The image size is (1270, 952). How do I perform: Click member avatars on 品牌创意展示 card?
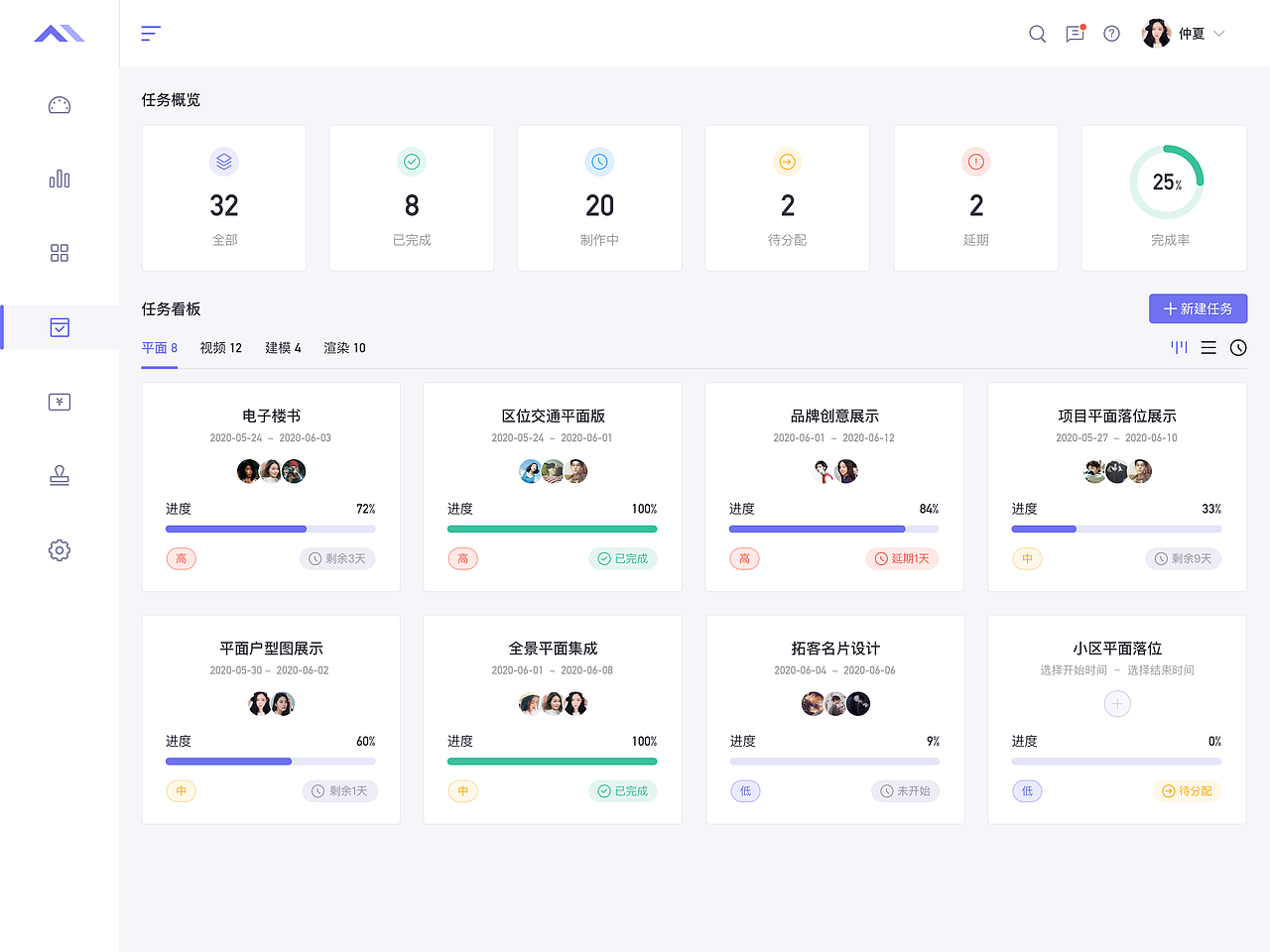point(834,472)
